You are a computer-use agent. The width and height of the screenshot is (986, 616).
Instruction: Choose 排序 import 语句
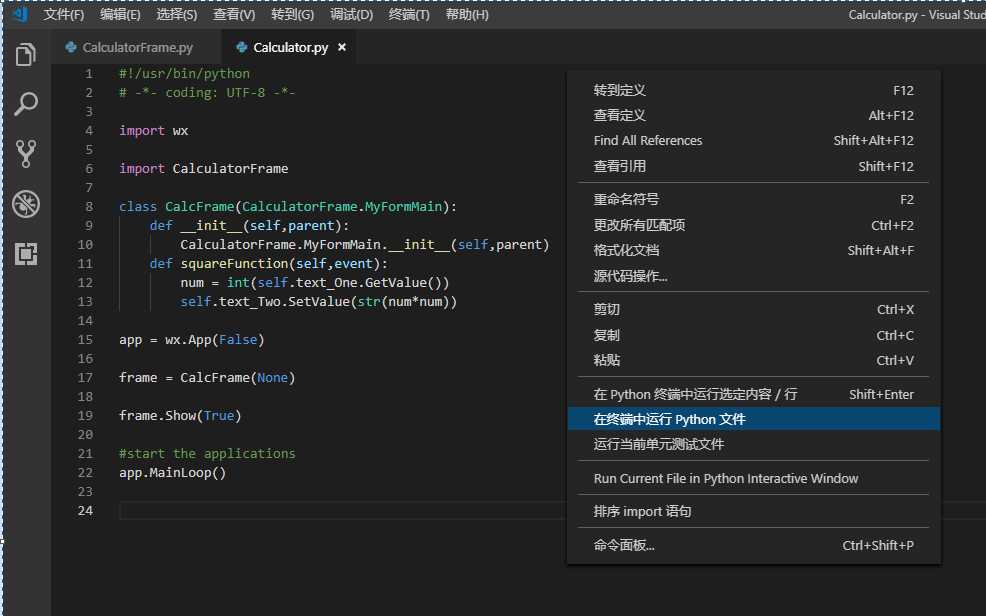[x=753, y=512]
